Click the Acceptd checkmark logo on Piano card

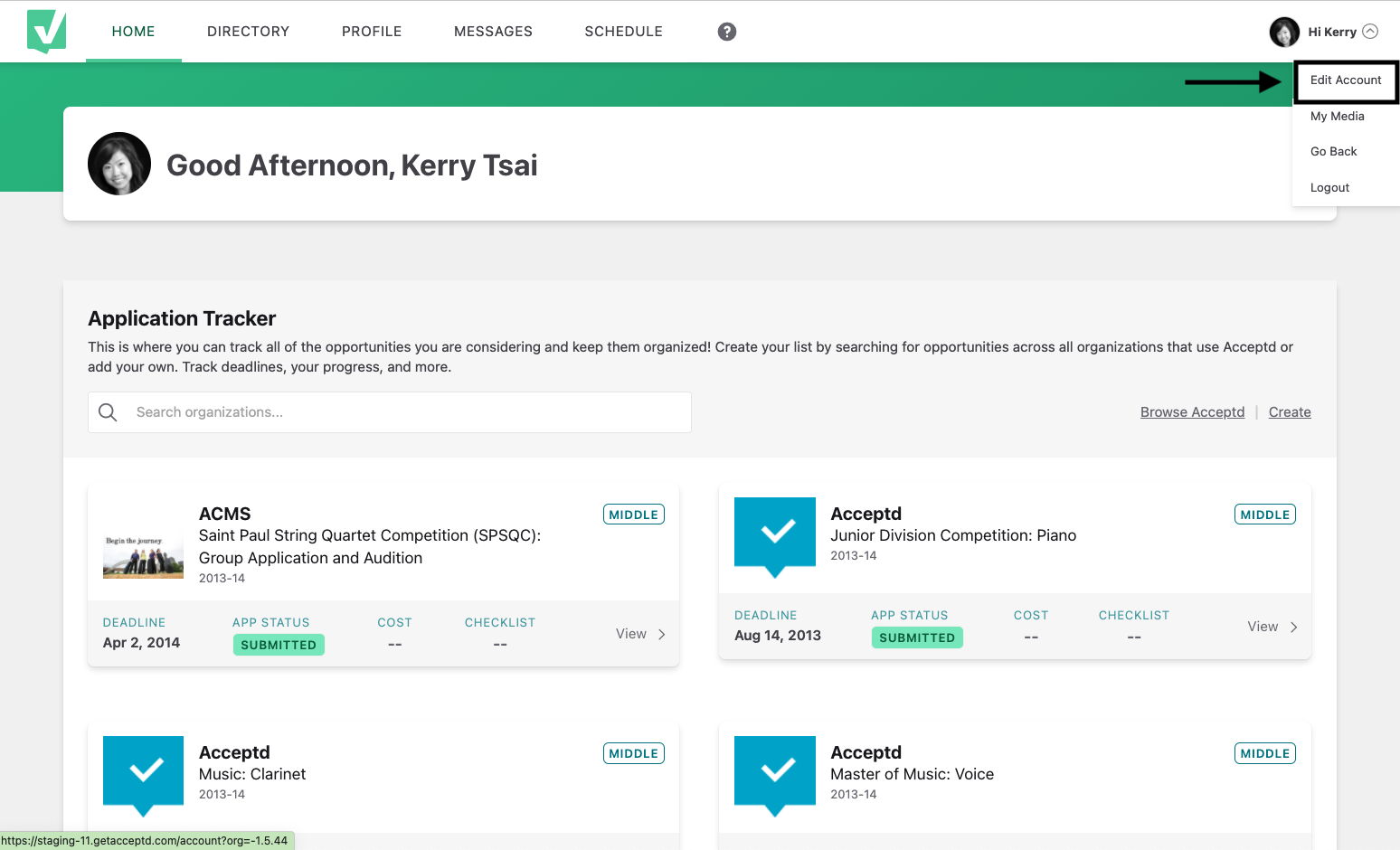tap(775, 537)
